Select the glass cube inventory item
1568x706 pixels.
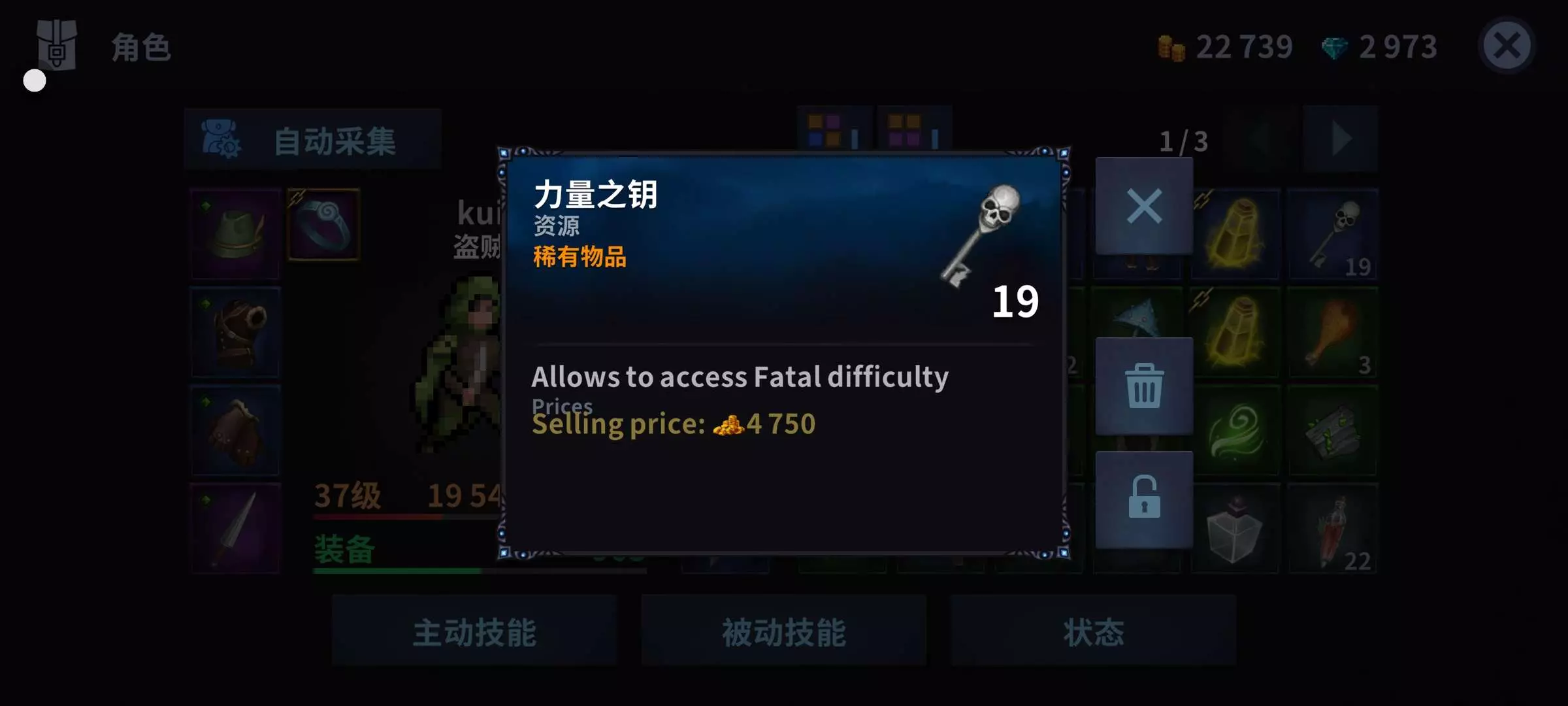[1235, 529]
